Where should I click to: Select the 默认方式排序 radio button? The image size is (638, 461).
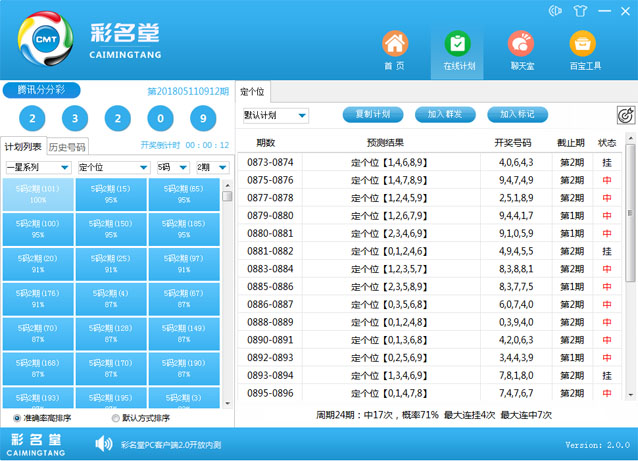pyautogui.click(x=115, y=418)
